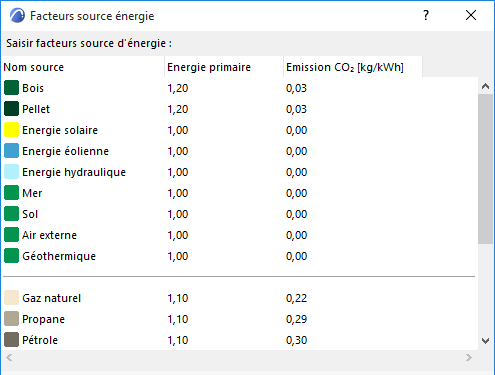Select the Energie éolienne row name
This screenshot has height=375, width=495.
(x=66, y=151)
